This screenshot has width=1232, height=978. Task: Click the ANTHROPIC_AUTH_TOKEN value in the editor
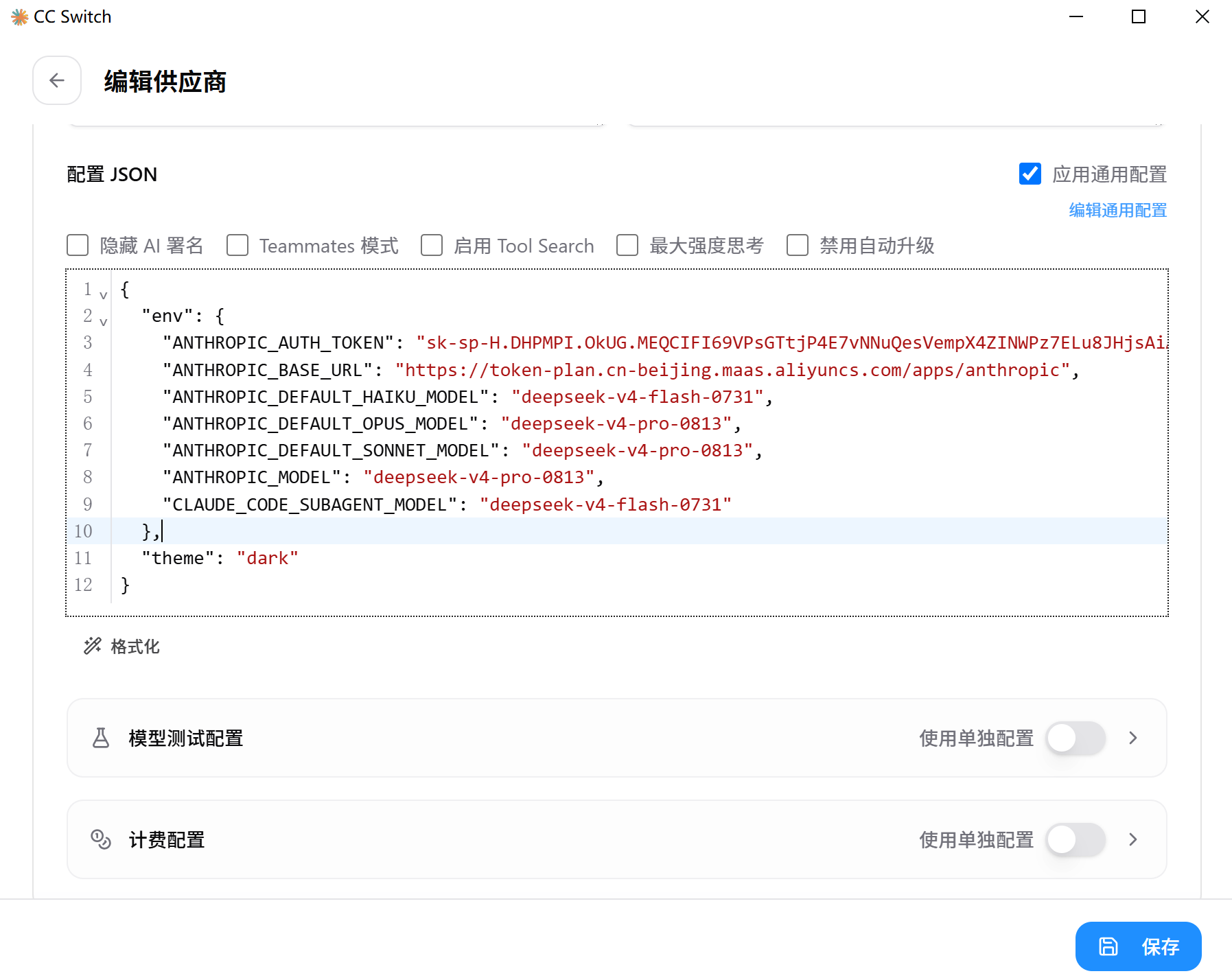(x=792, y=342)
